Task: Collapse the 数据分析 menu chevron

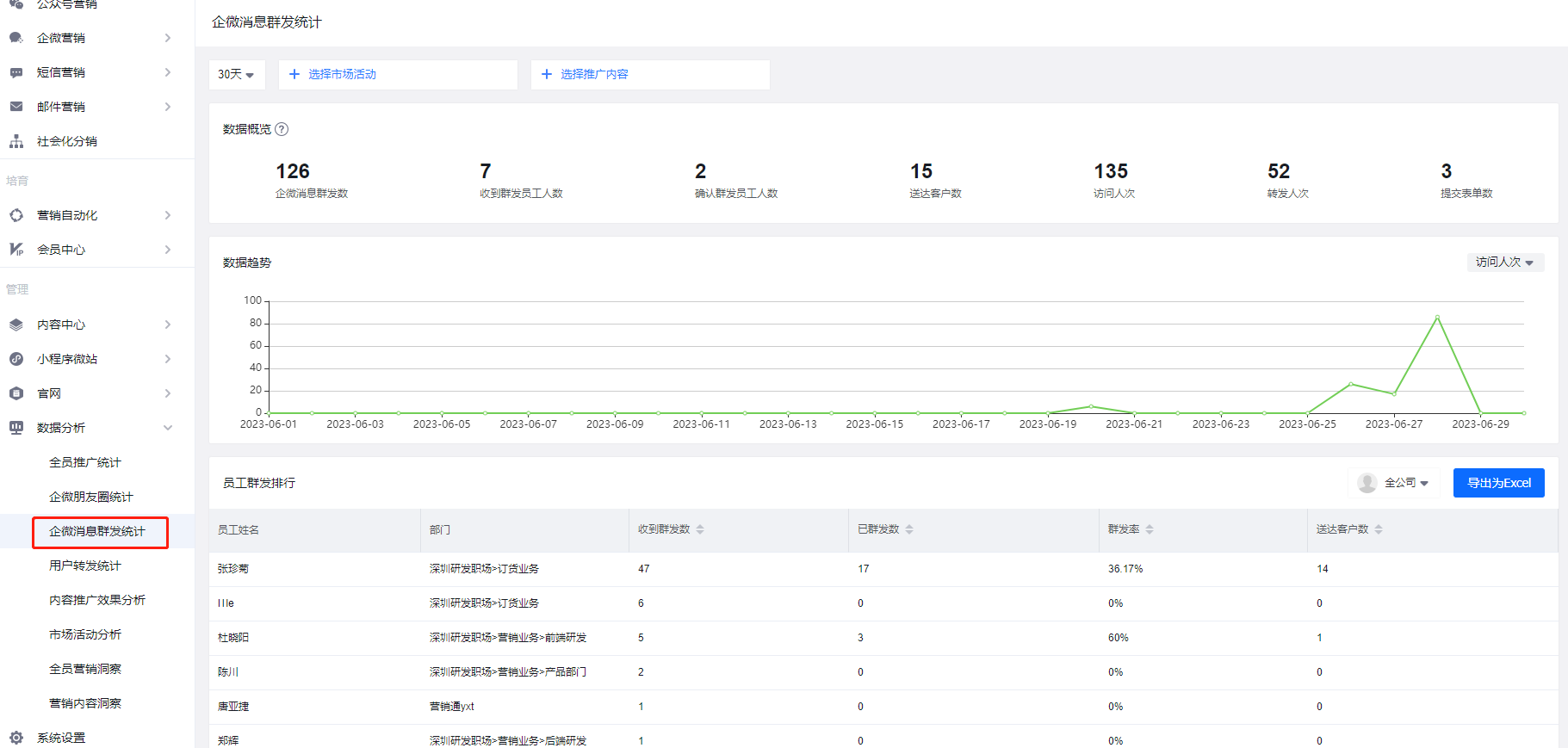Action: [168, 428]
